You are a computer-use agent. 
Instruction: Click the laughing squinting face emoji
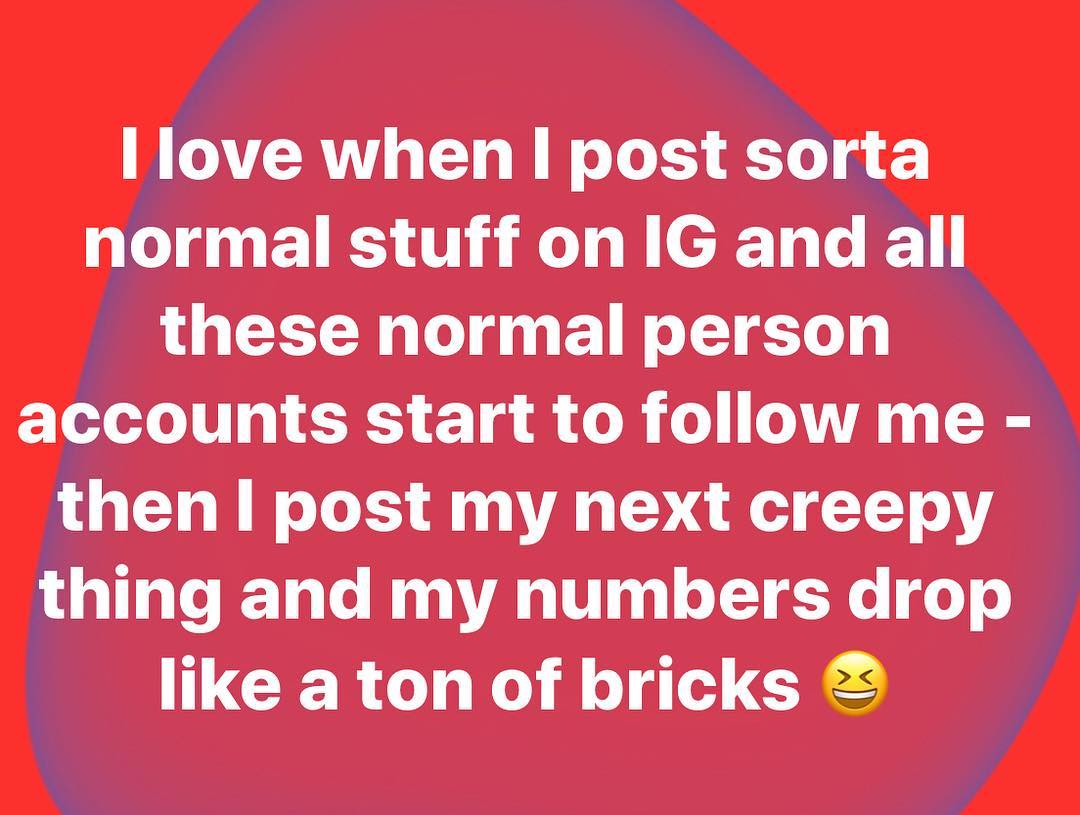point(855,683)
